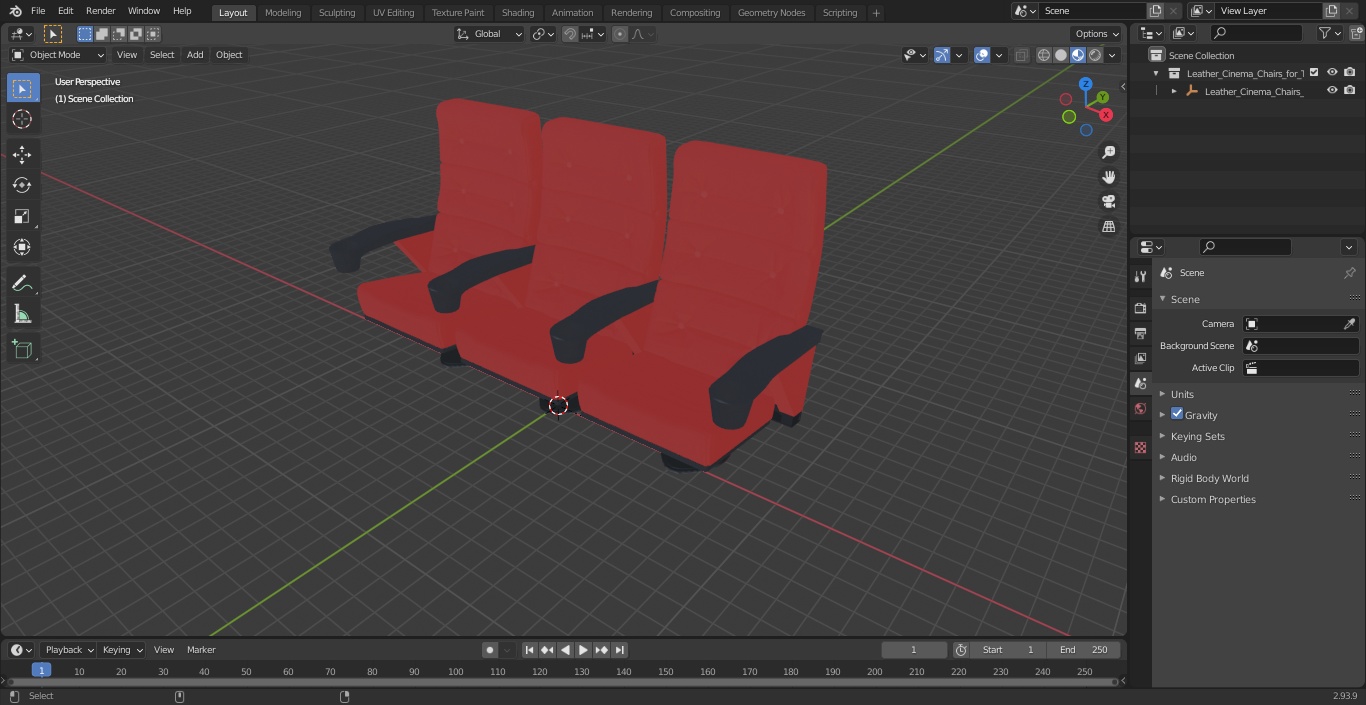The width and height of the screenshot is (1366, 705).
Task: Select the Cursor tool in toolbar
Action: (x=22, y=119)
